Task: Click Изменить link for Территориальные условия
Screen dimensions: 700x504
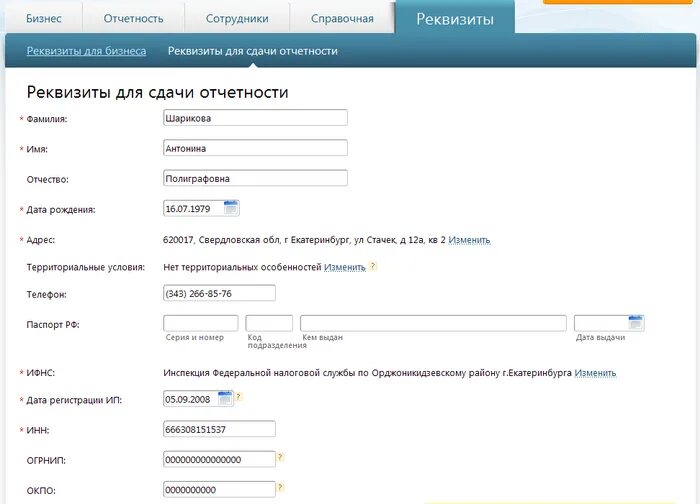Action: point(345,267)
